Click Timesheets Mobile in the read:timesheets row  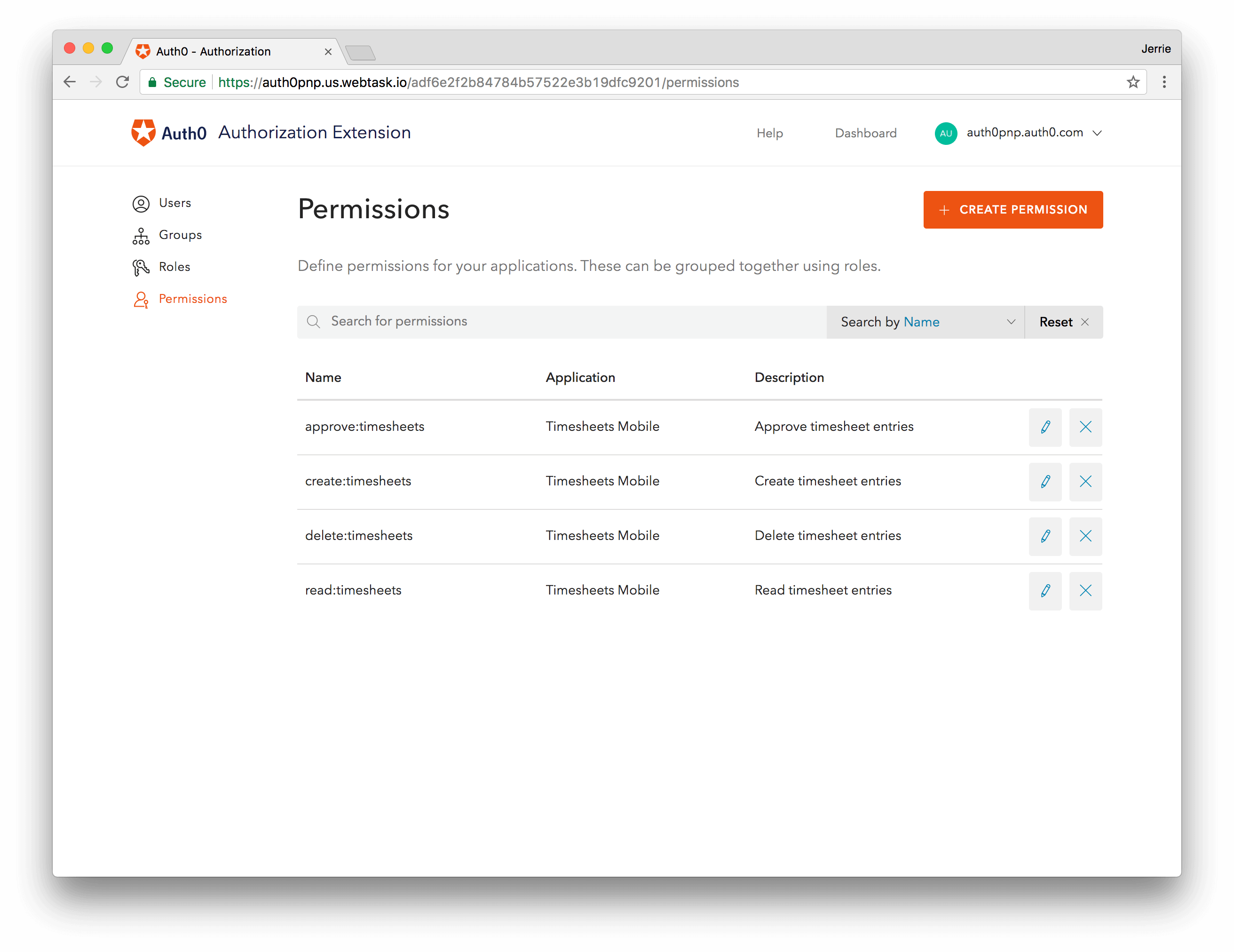[x=602, y=590]
